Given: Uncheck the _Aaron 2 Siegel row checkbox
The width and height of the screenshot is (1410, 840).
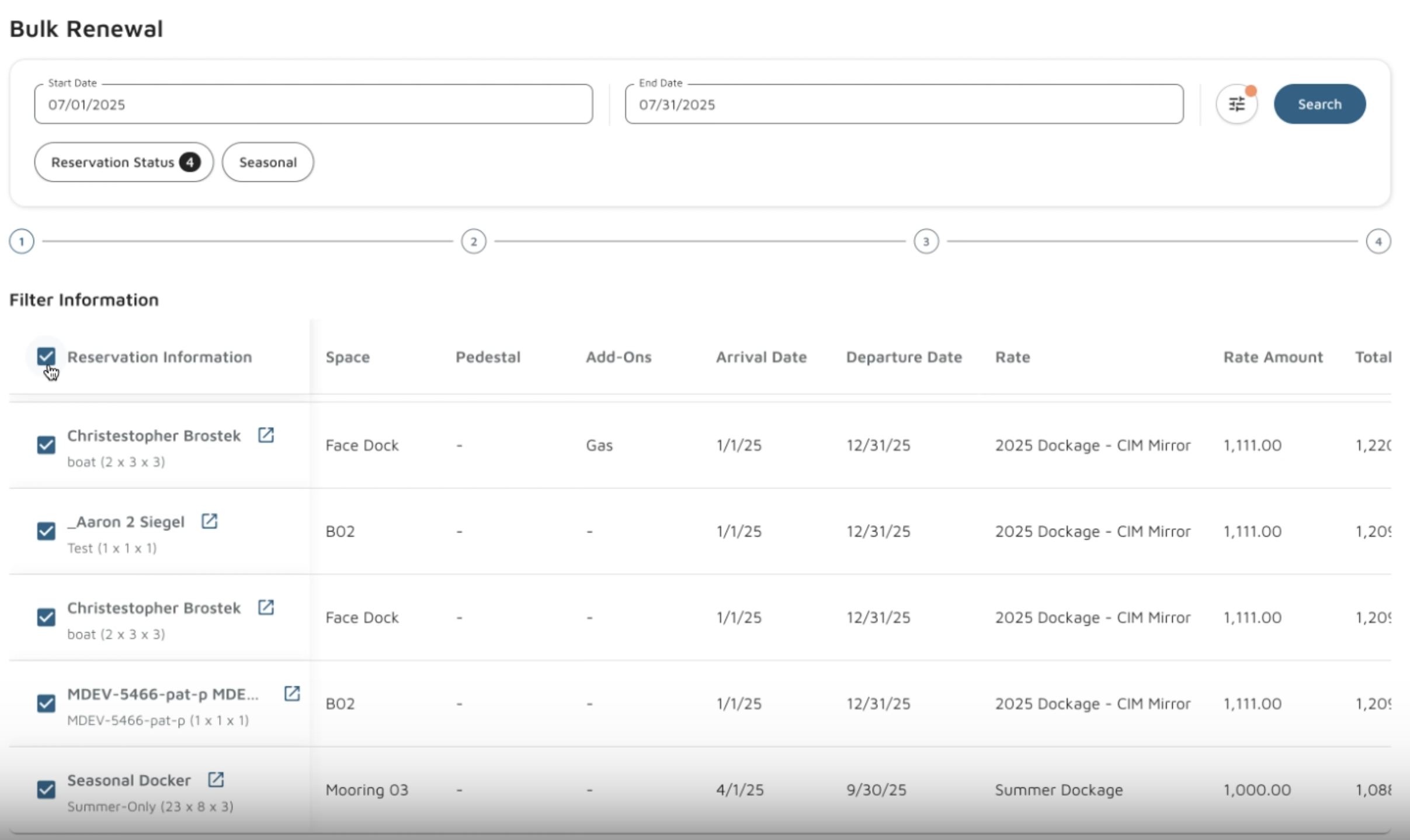Looking at the screenshot, I should (x=46, y=531).
